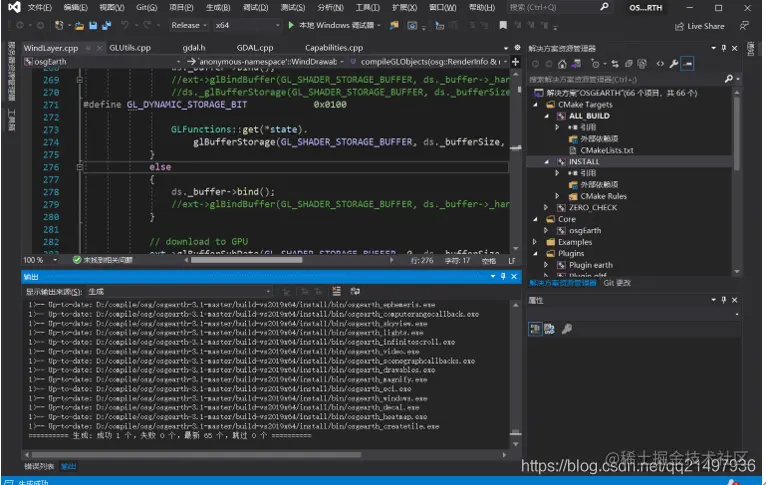Click Pending Changes Filter clock icon
Screen dimensions: 766x485
pyautogui.click(x=596, y=64)
